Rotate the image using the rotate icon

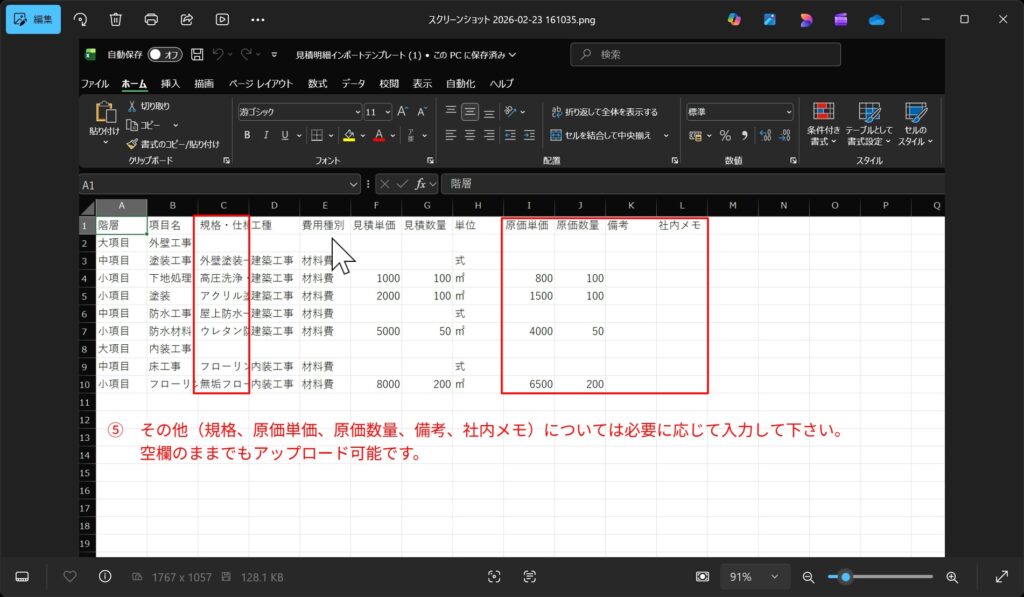[81, 19]
